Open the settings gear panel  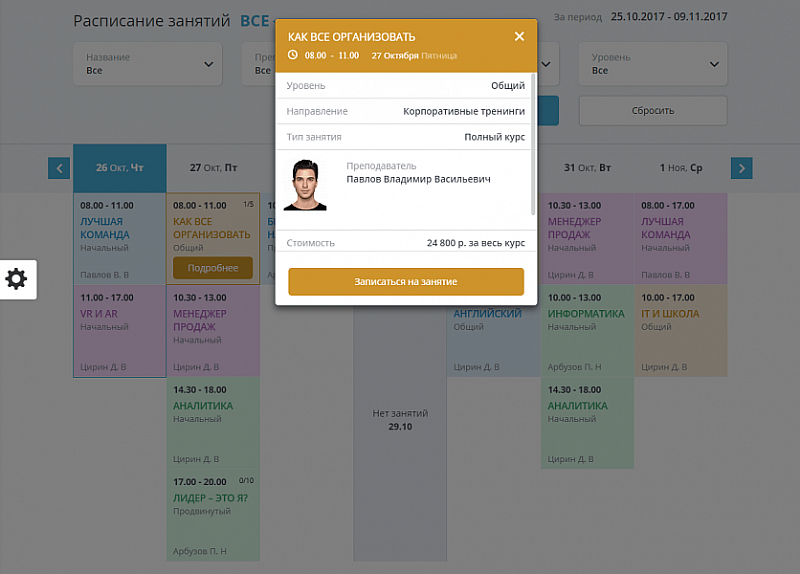17,279
